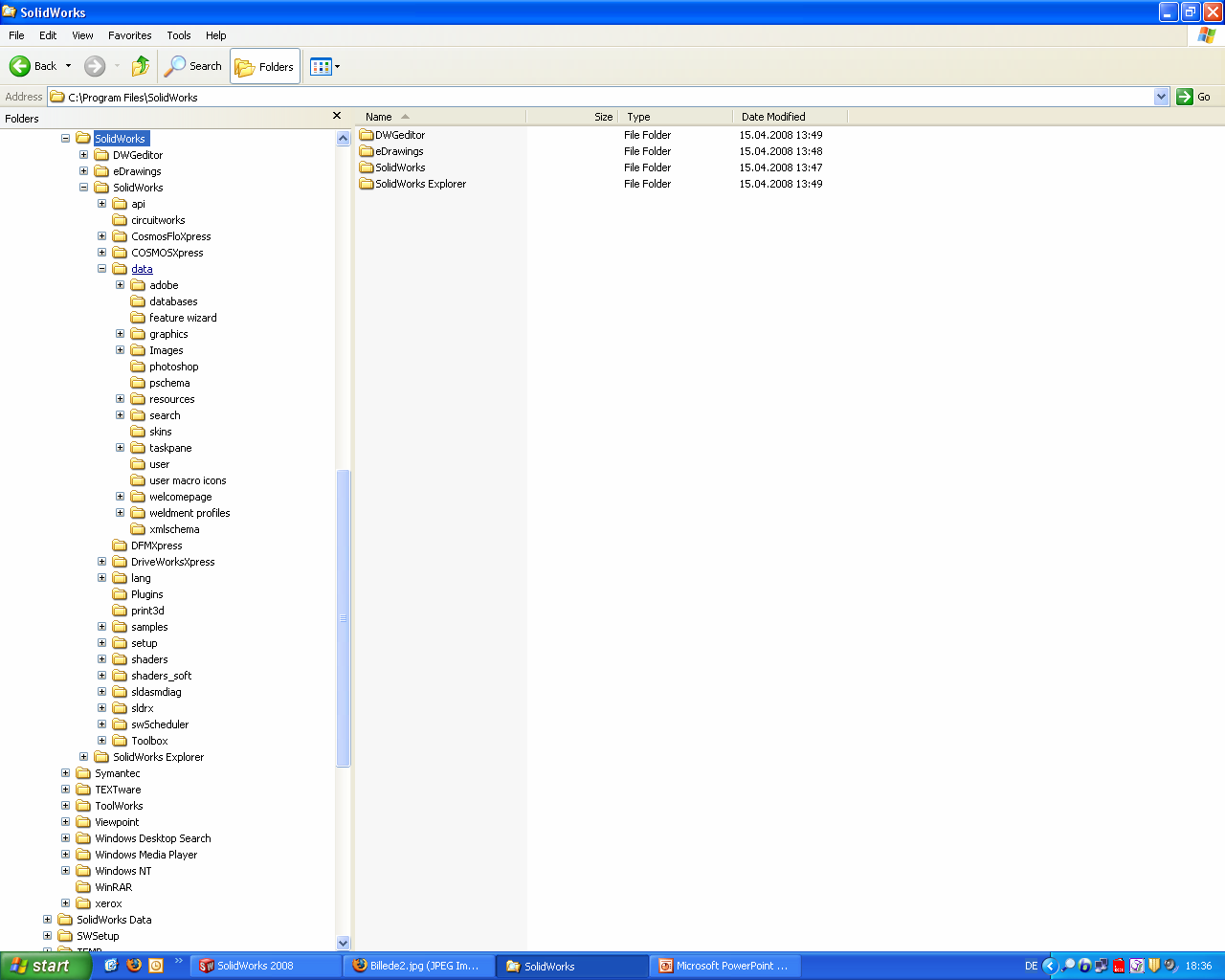Select the user macro icons folder
The width and height of the screenshot is (1225, 980).
click(x=188, y=480)
